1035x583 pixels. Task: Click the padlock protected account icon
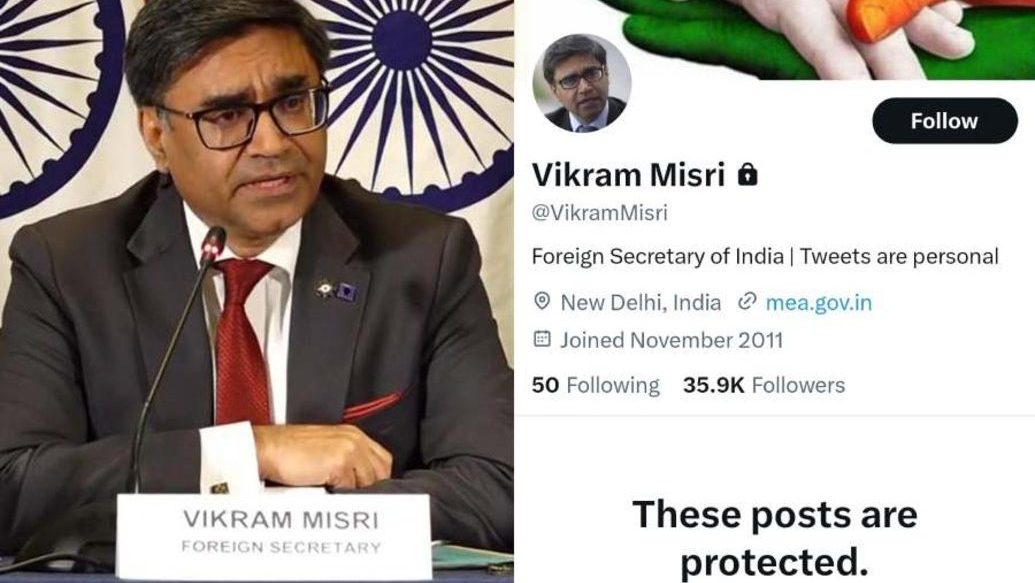[x=747, y=174]
